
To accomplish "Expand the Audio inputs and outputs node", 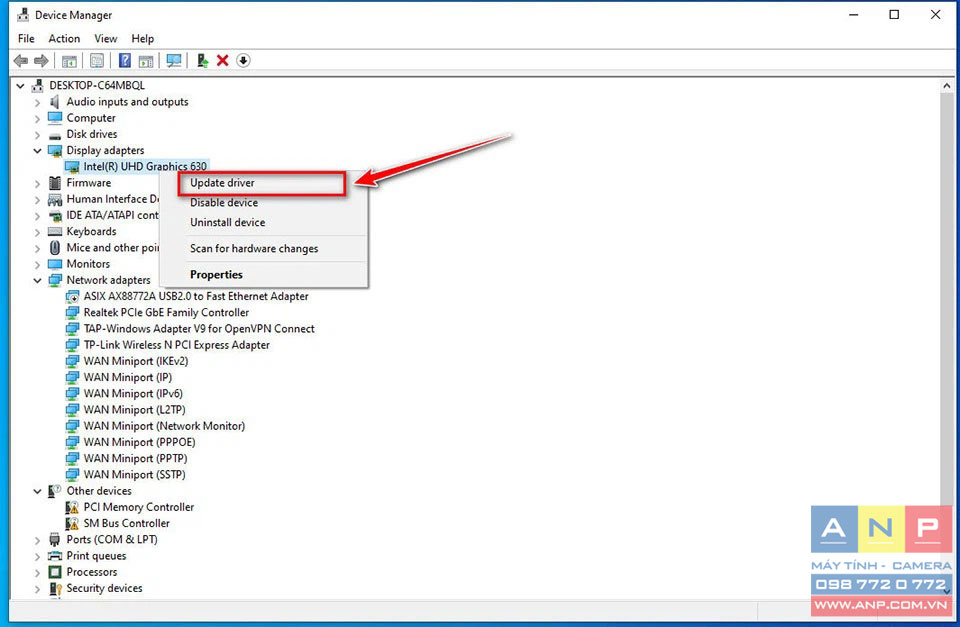I will (37, 102).
